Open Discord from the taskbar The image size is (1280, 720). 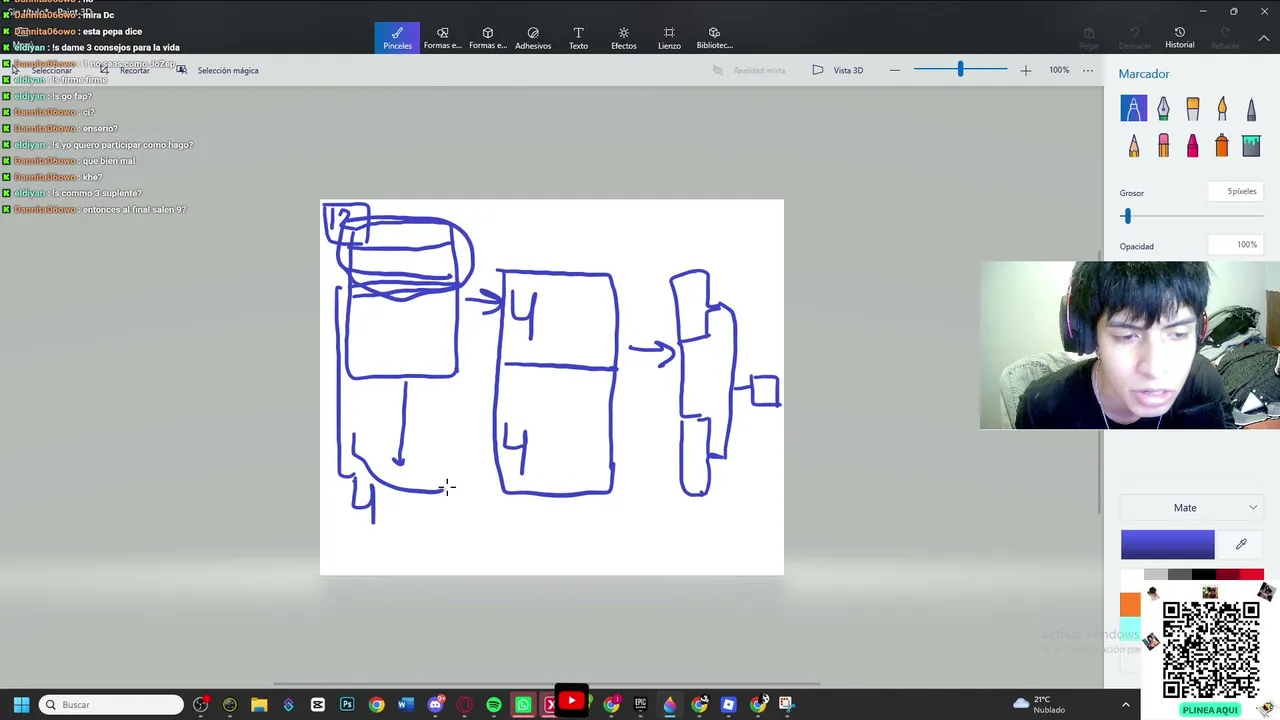[x=435, y=705]
